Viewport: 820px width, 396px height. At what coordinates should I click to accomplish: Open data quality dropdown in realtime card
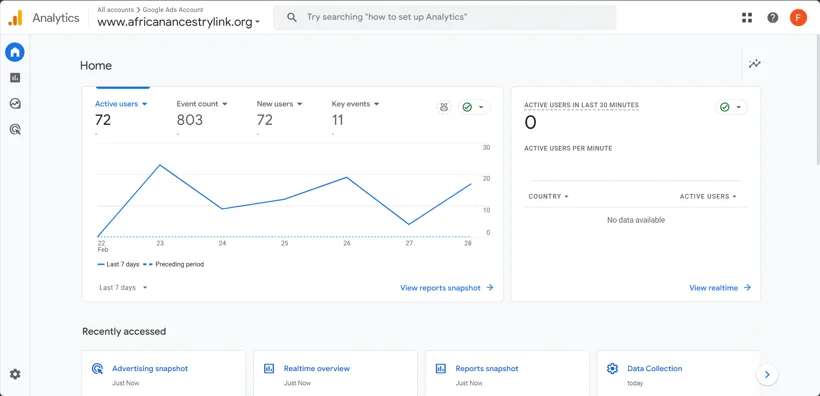(732, 107)
